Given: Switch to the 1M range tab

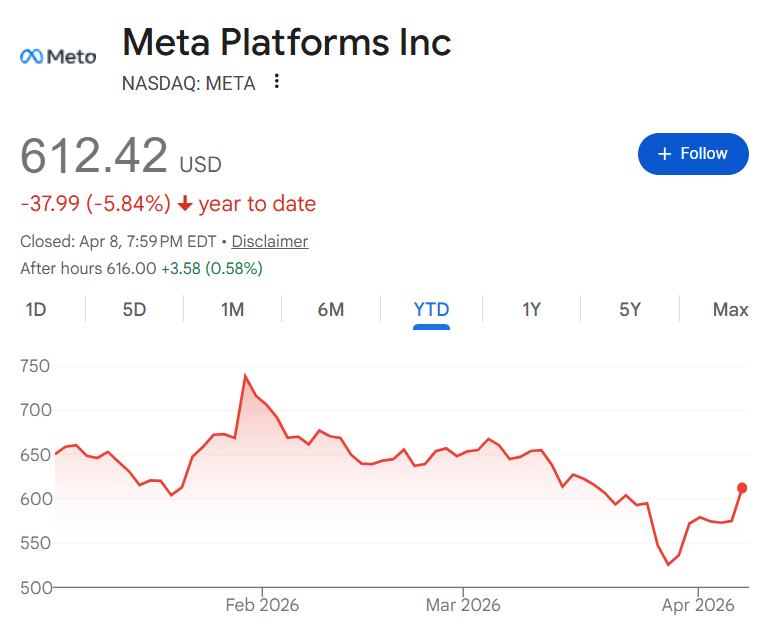Looking at the screenshot, I should [x=232, y=309].
